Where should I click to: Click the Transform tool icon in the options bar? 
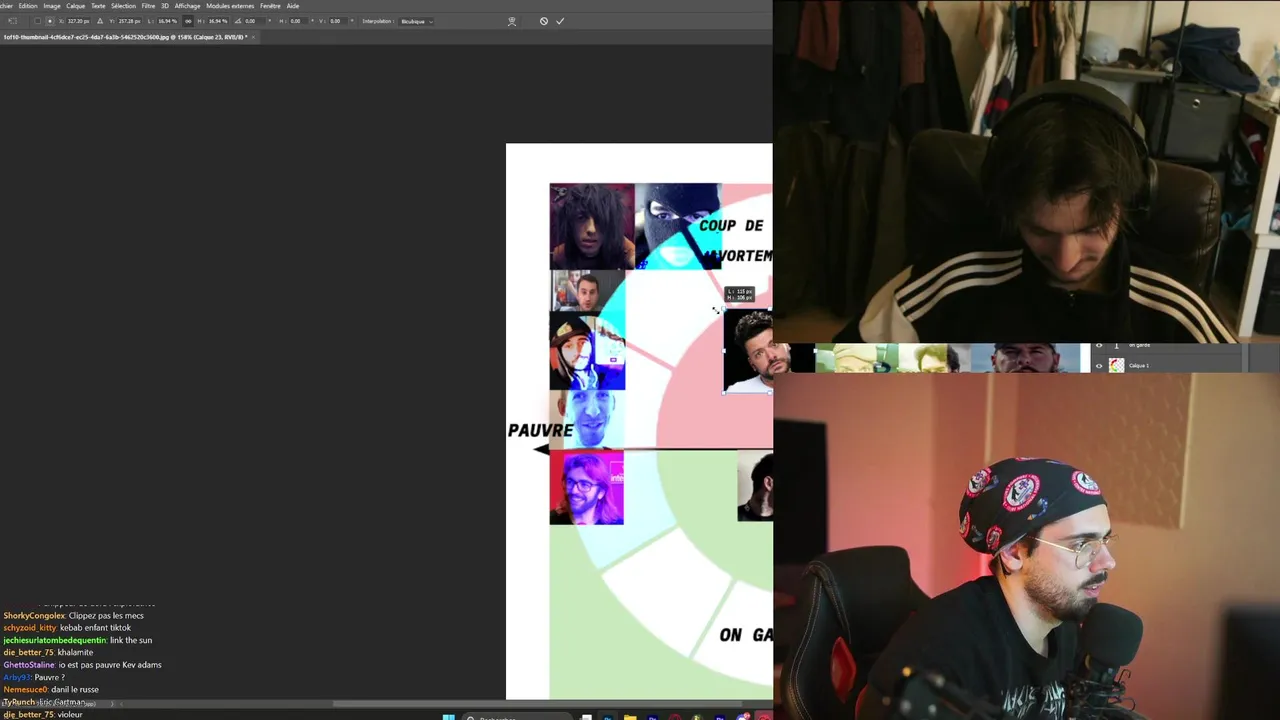point(12,21)
